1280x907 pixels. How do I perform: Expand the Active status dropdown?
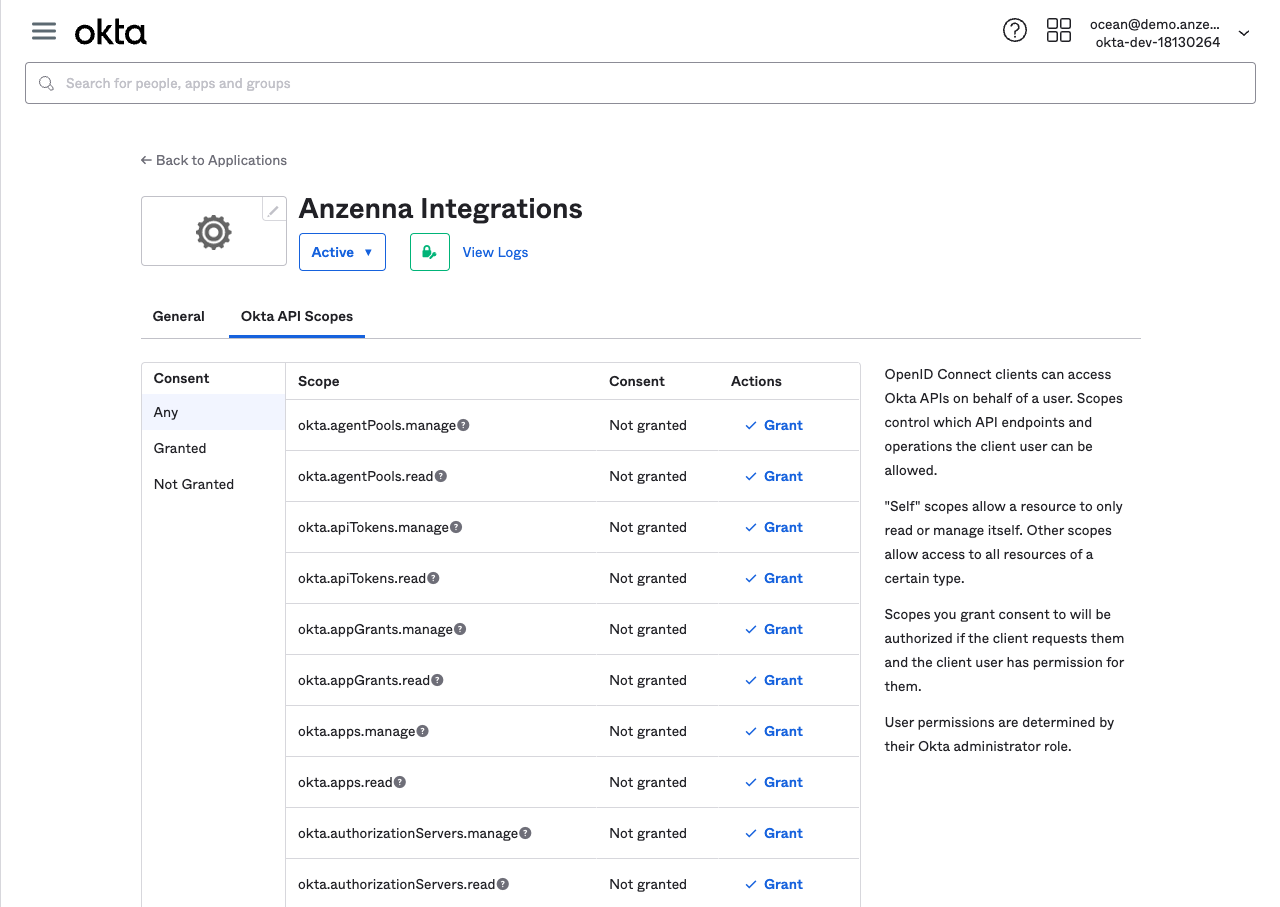(342, 252)
